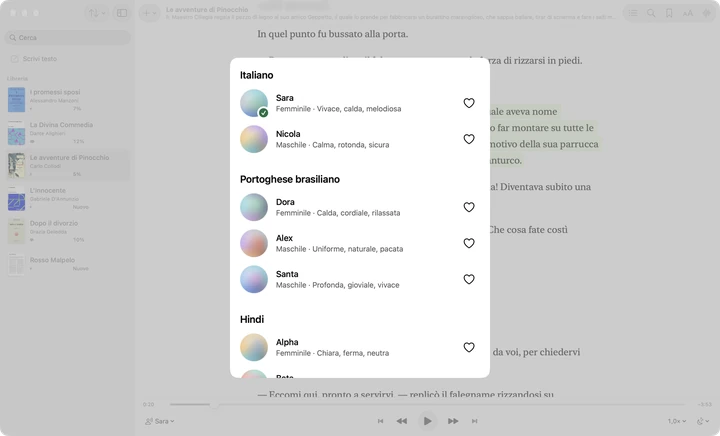Skip to previous track button

pos(381,421)
